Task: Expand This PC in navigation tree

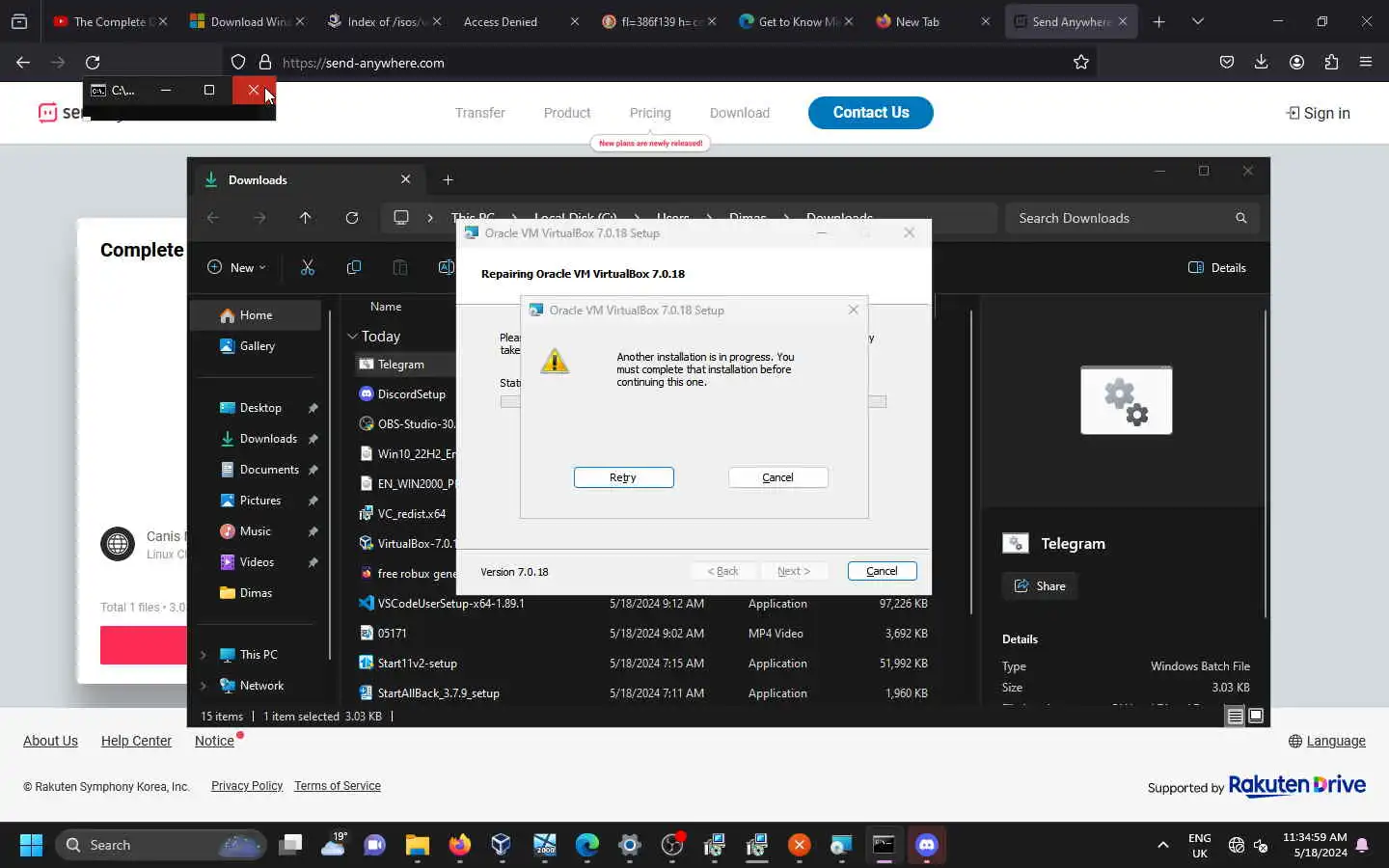Action: 203,655
